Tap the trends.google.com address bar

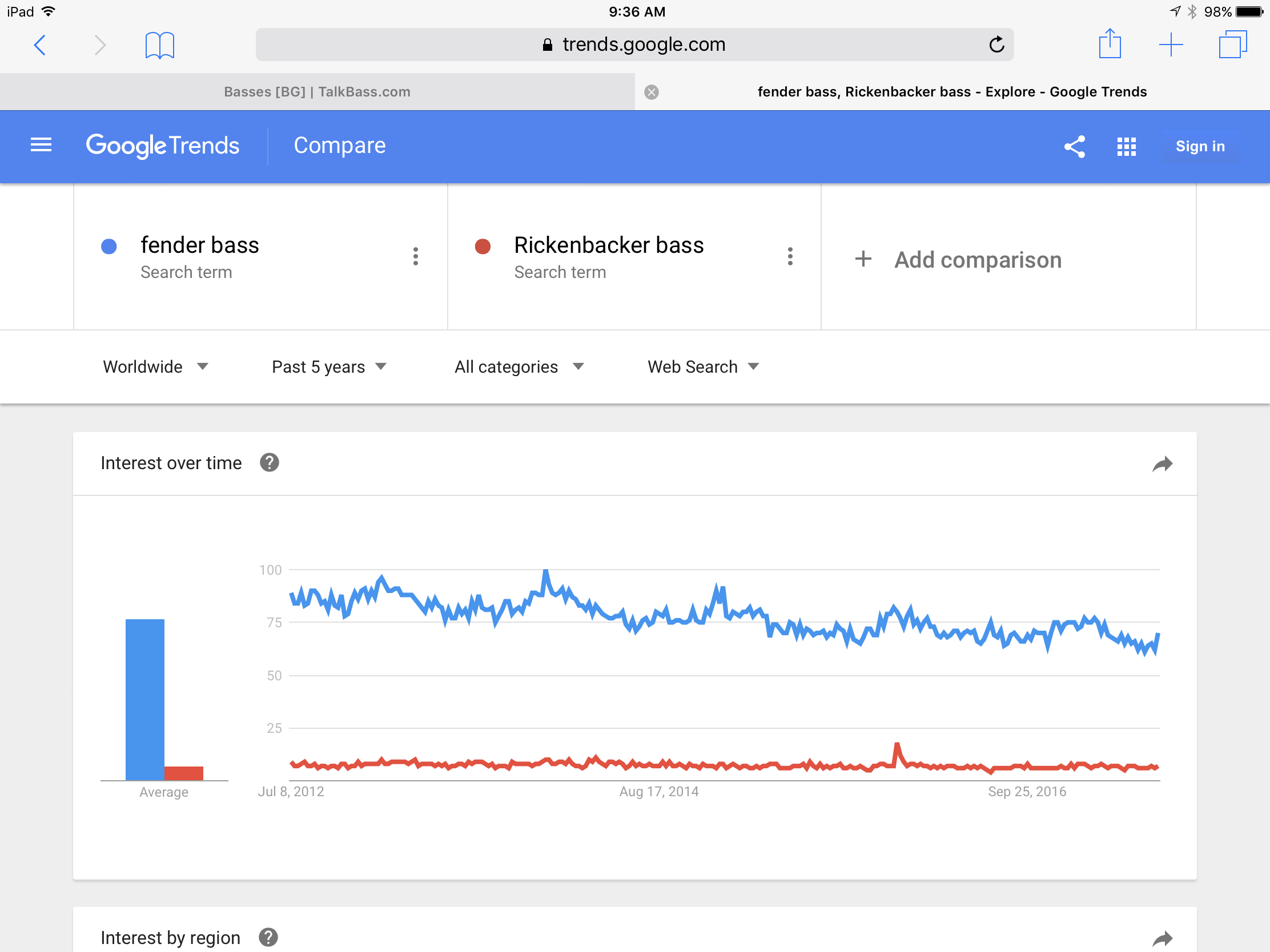pos(634,44)
